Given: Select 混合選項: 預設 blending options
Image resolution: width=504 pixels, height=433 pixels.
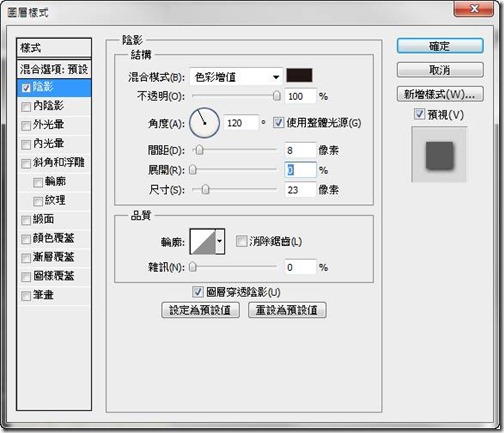Looking at the screenshot, I should (54, 69).
